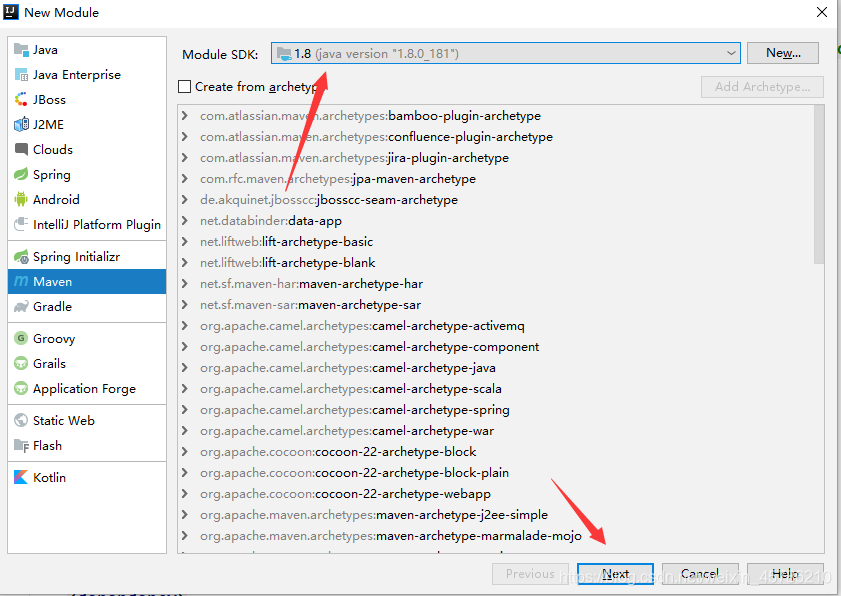Click the Previous button

[x=530, y=573]
